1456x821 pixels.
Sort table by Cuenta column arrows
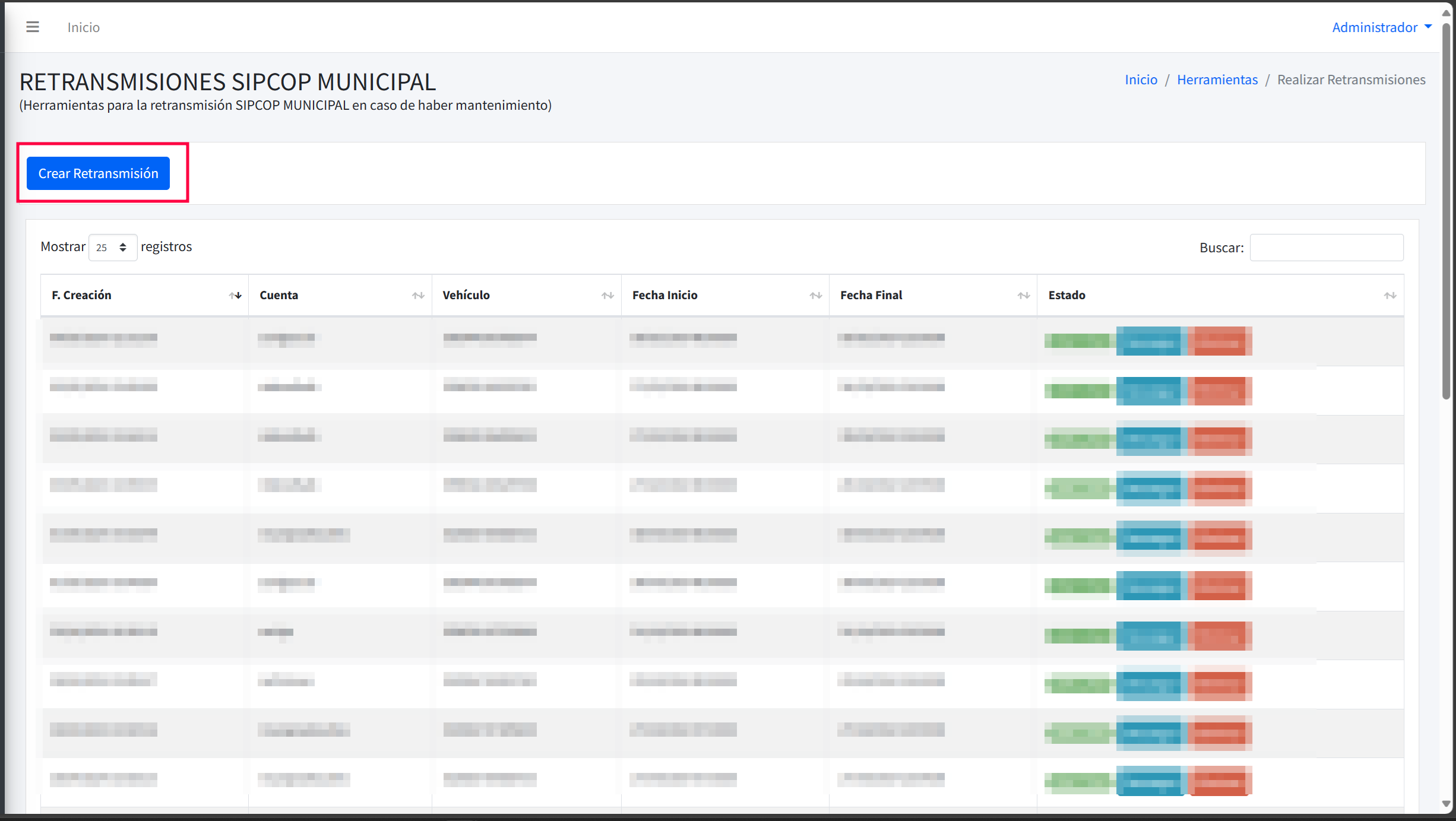point(418,296)
